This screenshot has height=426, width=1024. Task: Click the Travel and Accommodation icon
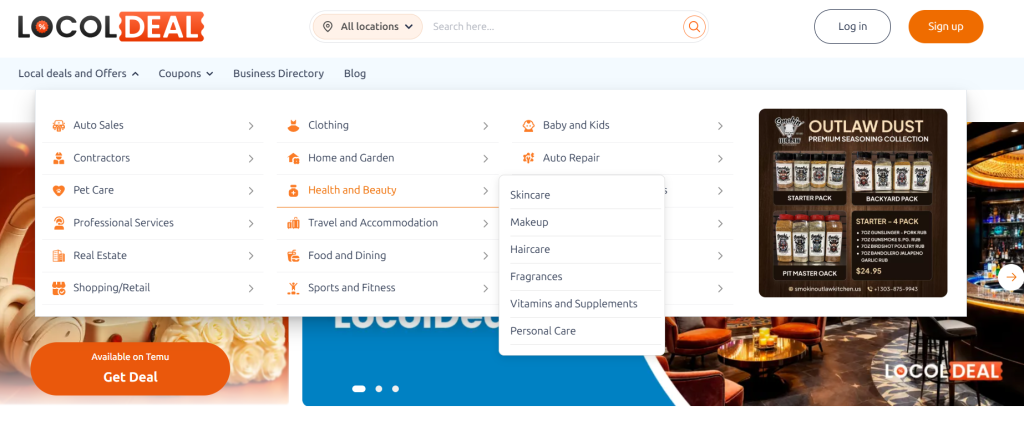click(293, 223)
